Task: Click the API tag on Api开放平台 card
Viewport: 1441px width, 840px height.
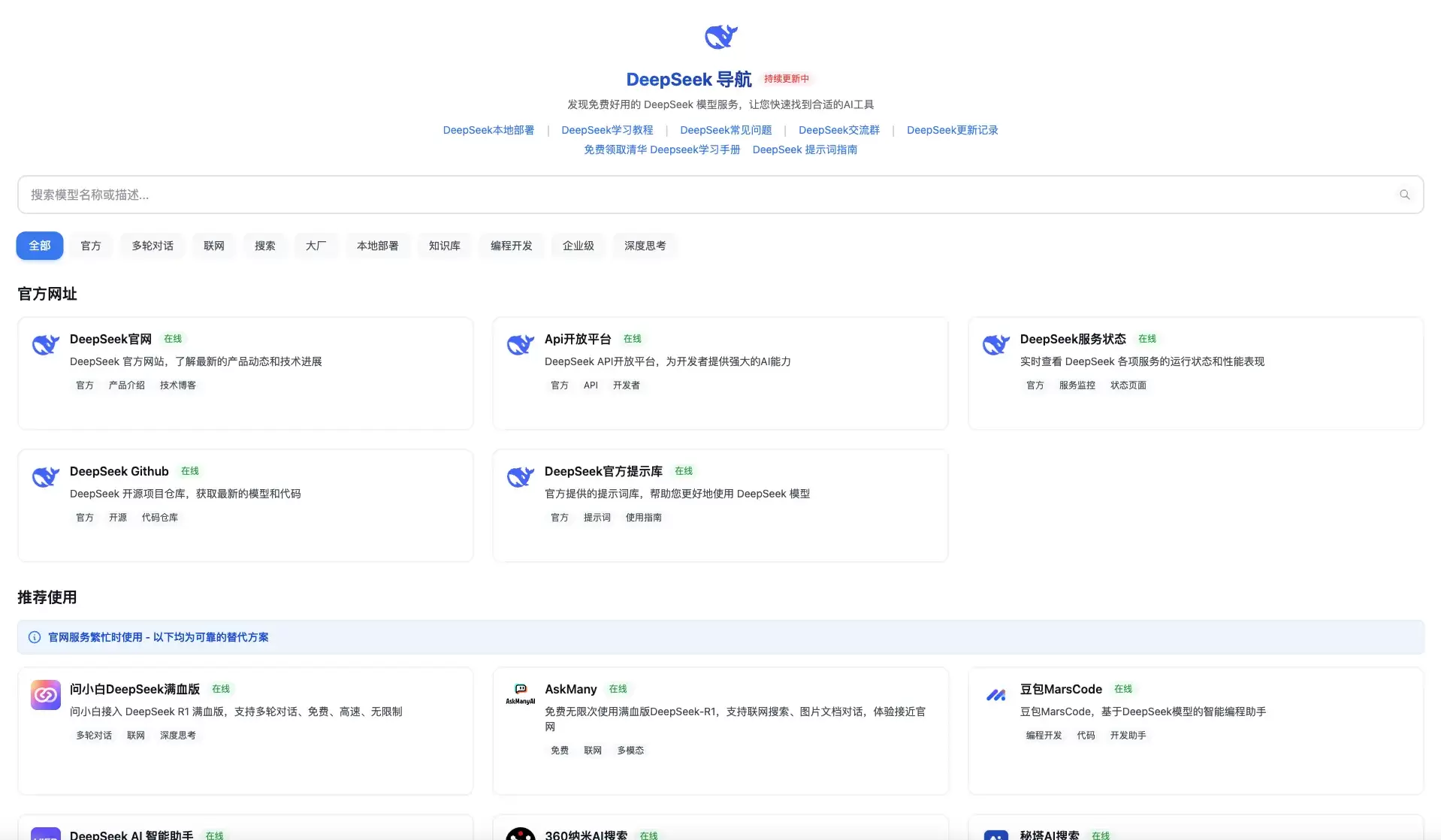Action: pos(591,385)
